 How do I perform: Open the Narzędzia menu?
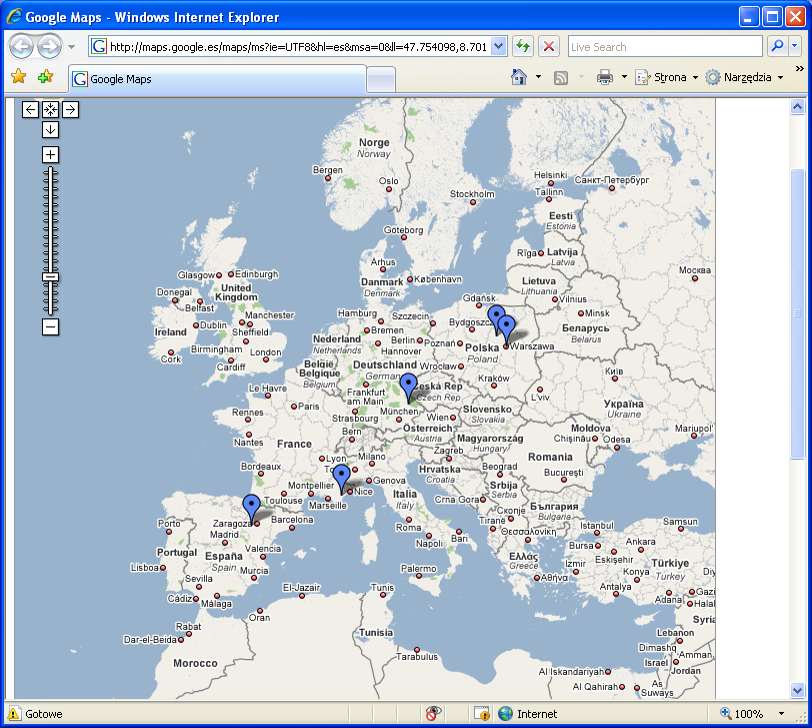(x=745, y=77)
